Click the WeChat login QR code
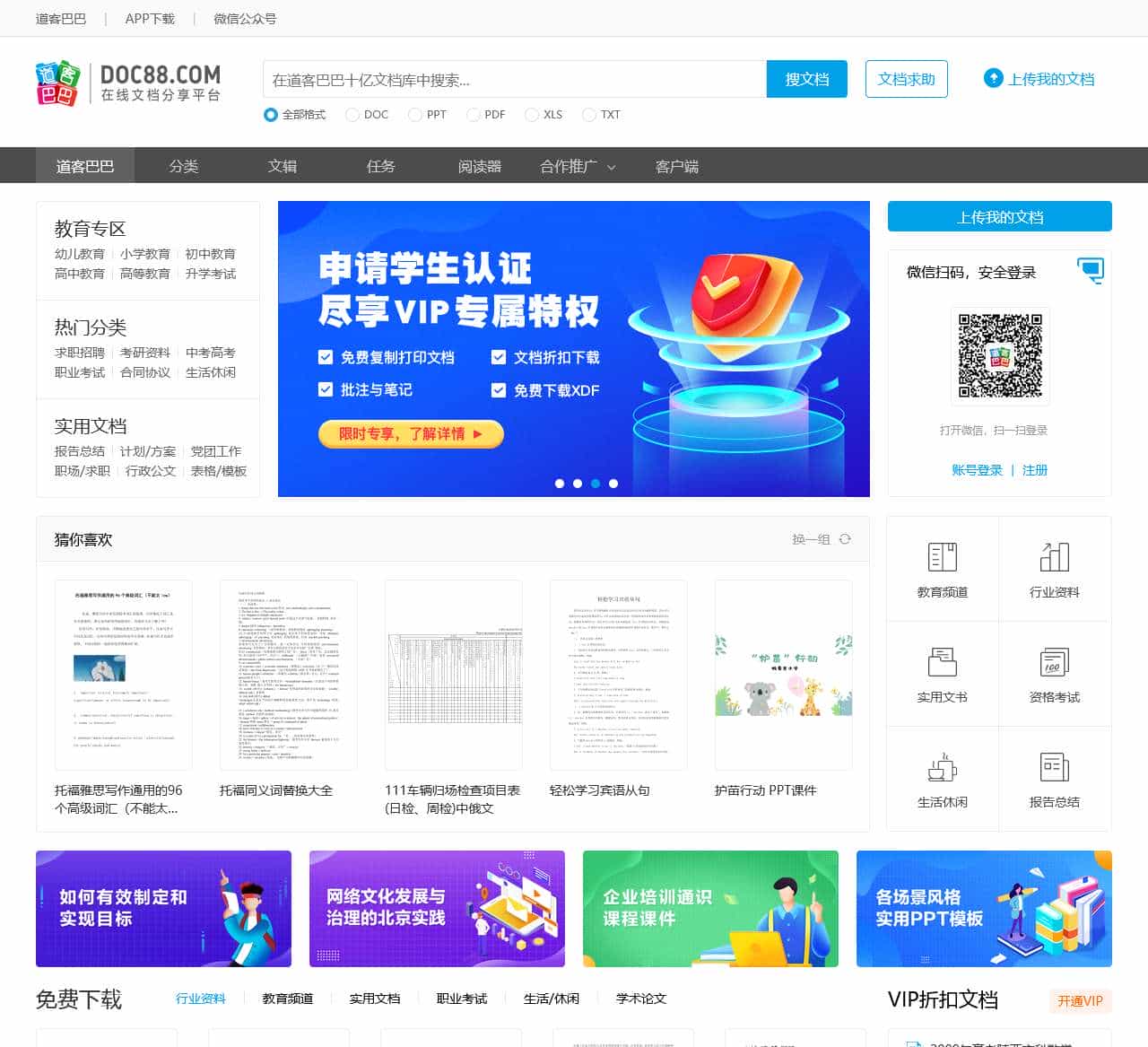This screenshot has width=1148, height=1047. pos(1000,355)
